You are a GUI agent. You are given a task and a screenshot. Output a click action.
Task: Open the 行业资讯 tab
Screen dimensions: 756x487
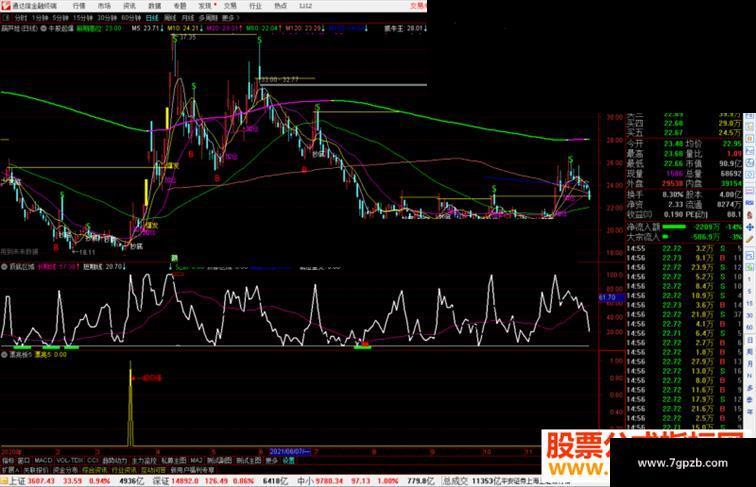pyautogui.click(x=124, y=470)
